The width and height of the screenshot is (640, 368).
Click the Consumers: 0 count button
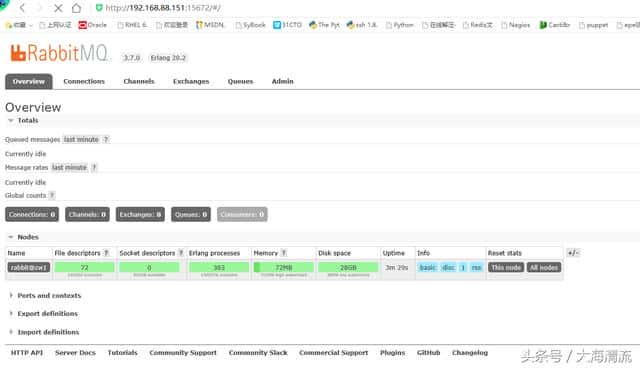[x=242, y=215]
